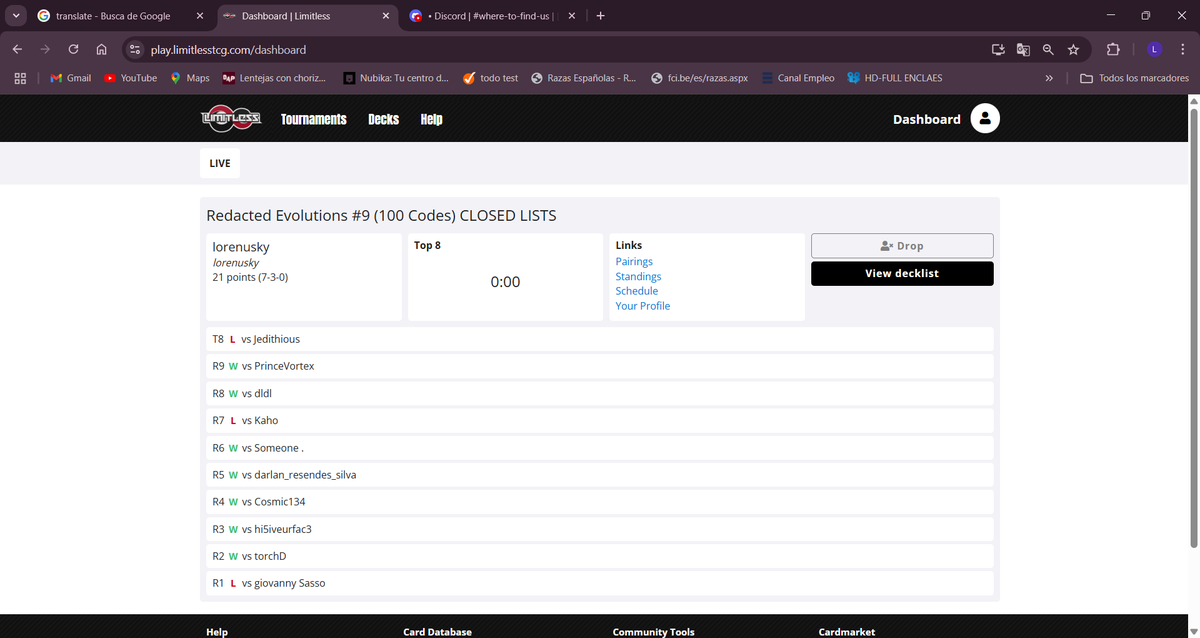Open the Chrome three-dot menu
This screenshot has width=1200, height=638.
click(x=1181, y=49)
